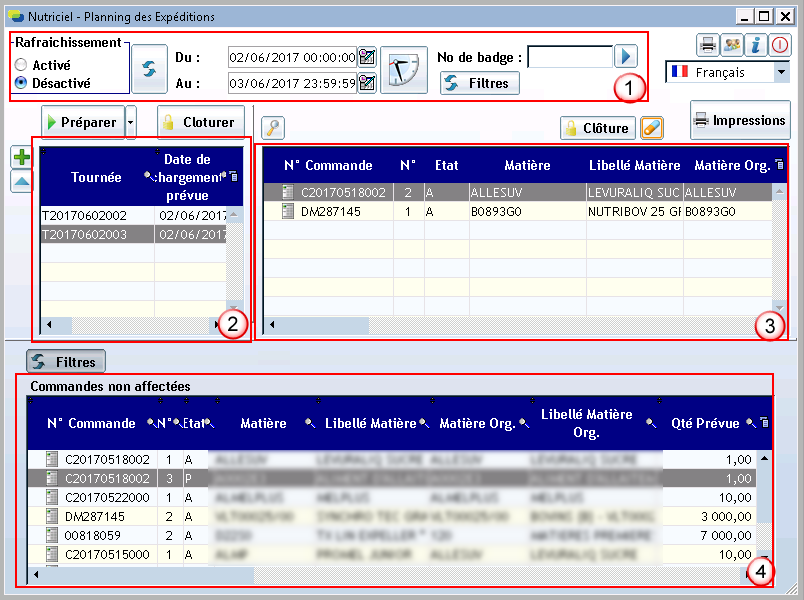Click the tournée list horizontal scrollbar left arrow
This screenshot has width=804, height=600.
coord(49,324)
